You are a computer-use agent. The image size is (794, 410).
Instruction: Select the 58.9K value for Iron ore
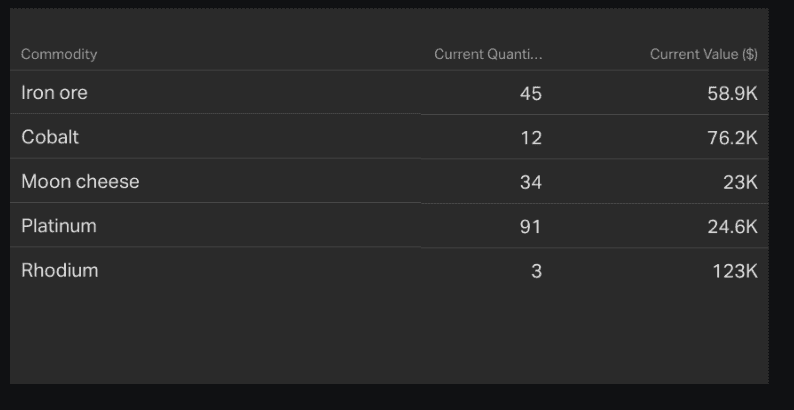tap(732, 93)
